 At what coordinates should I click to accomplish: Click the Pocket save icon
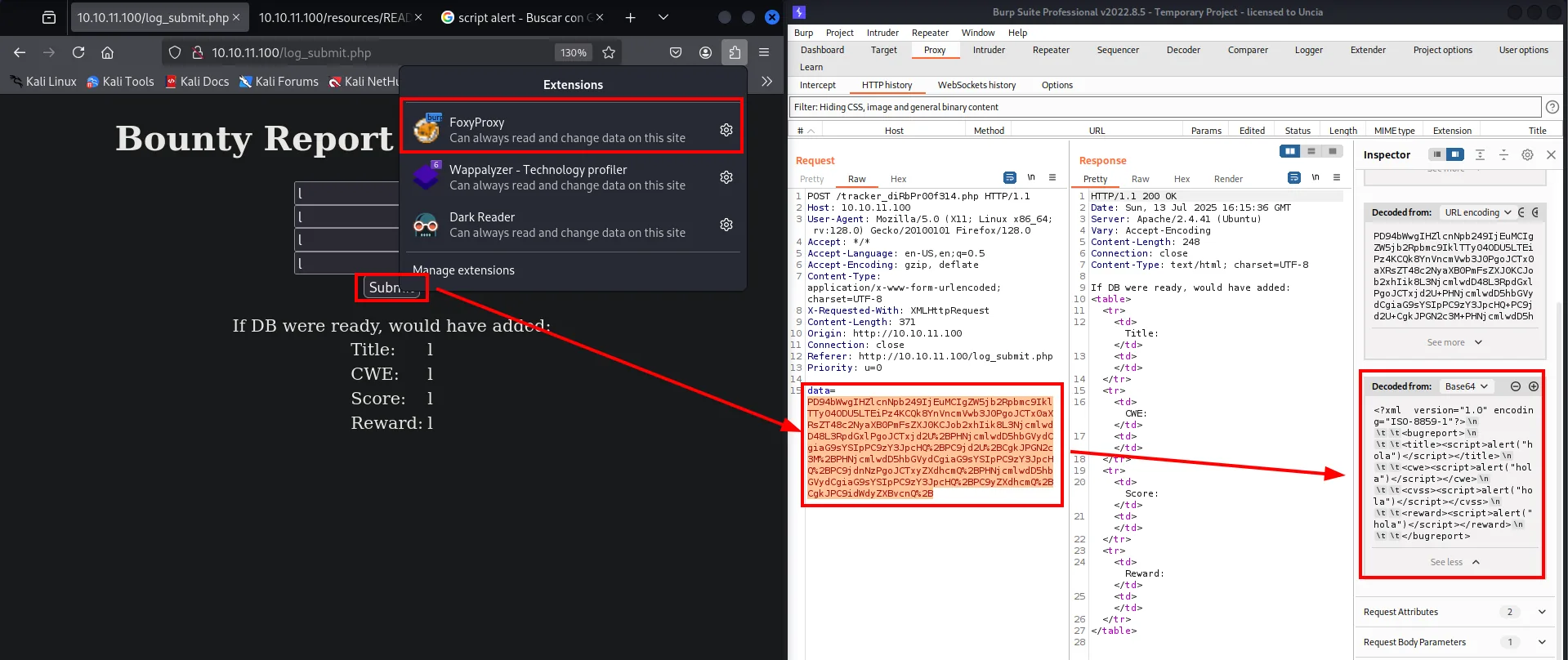[676, 52]
